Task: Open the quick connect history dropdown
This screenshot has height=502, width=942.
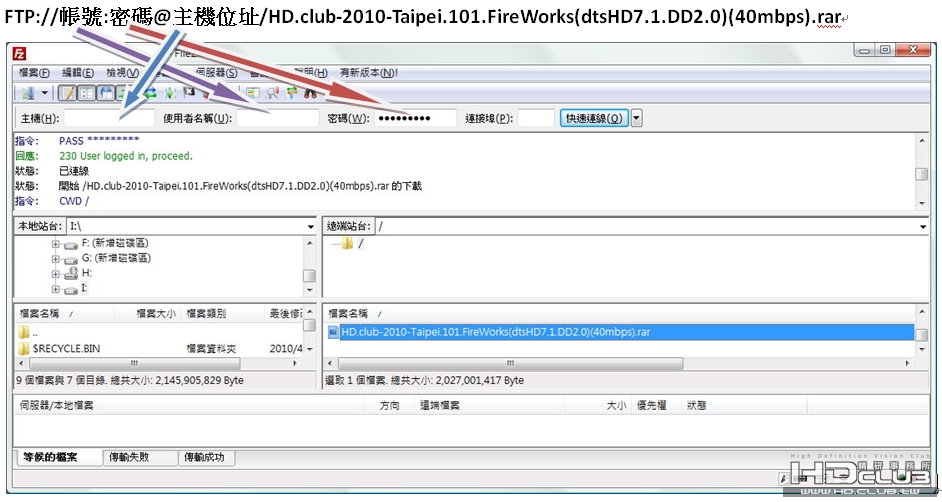Action: [x=636, y=118]
